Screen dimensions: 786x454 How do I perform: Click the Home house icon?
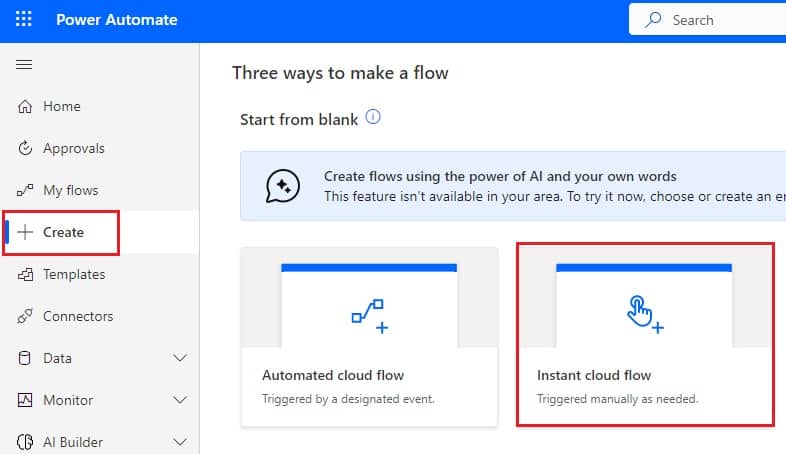pyautogui.click(x=25, y=106)
